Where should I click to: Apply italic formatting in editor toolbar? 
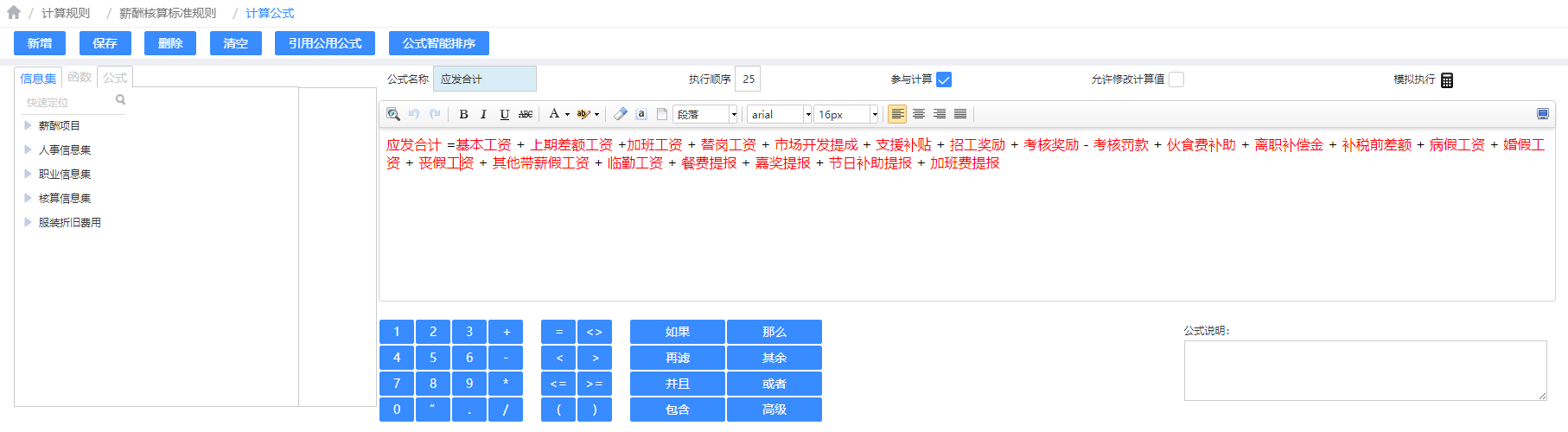click(x=483, y=114)
